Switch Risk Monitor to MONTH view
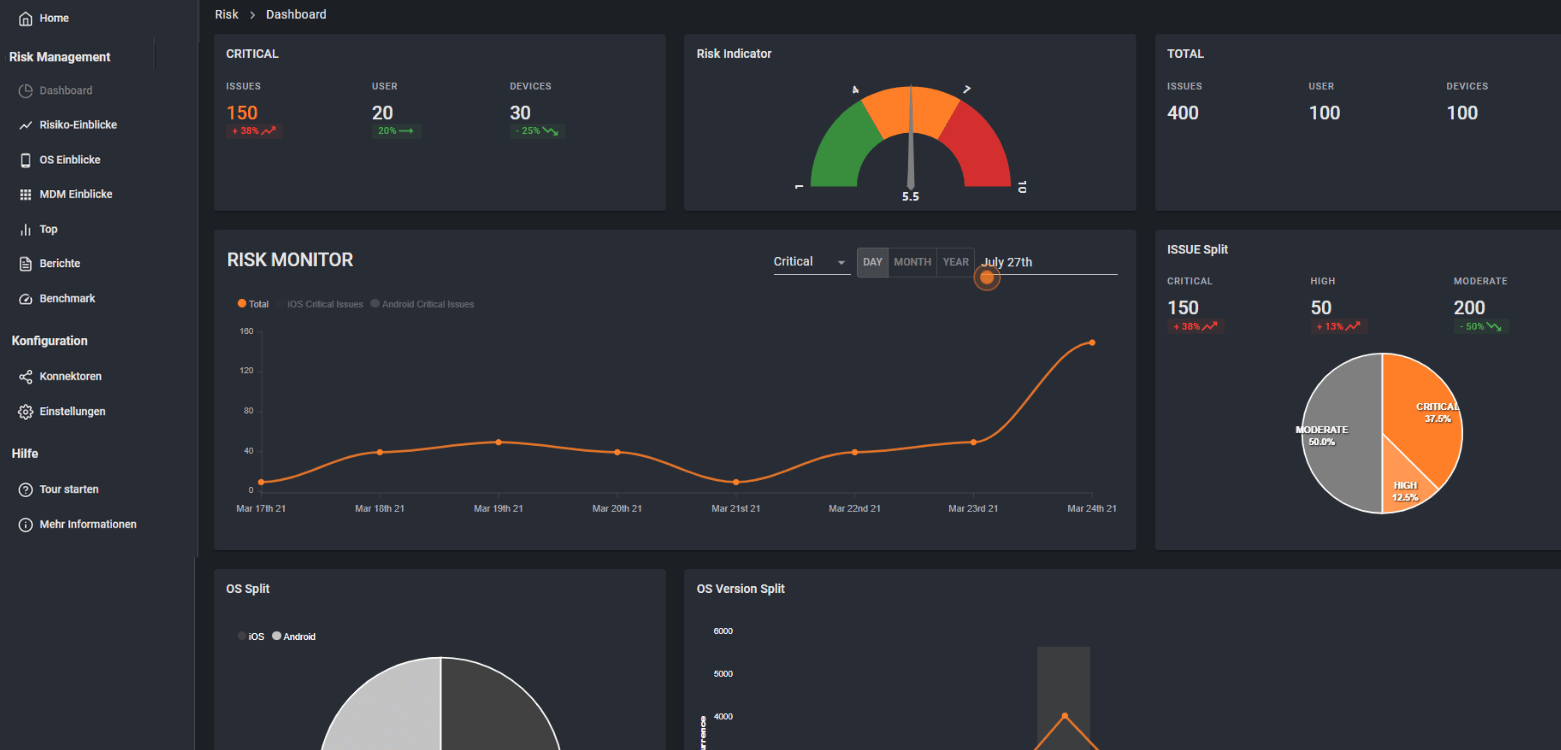 click(912, 262)
